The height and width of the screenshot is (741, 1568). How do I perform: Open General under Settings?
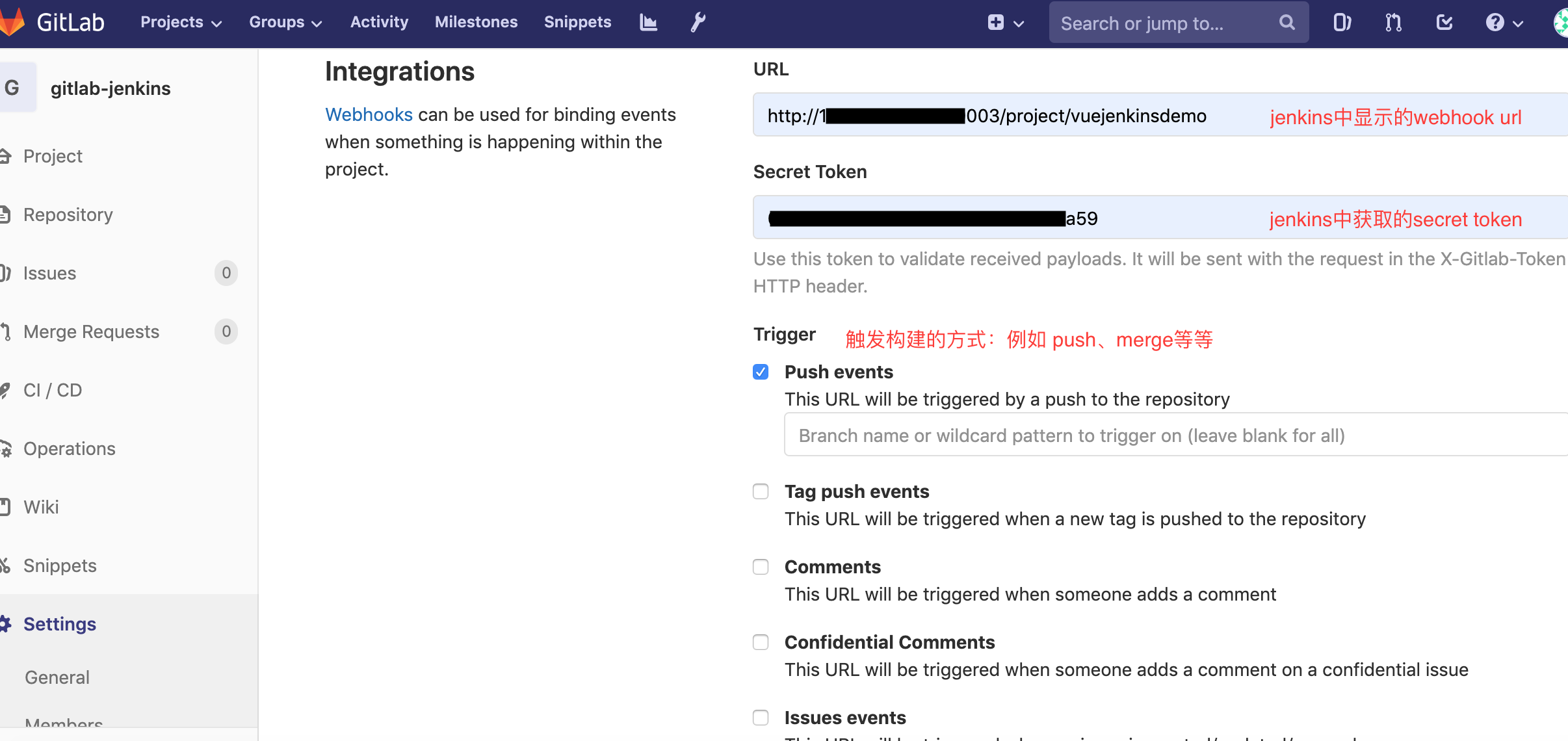click(x=57, y=677)
